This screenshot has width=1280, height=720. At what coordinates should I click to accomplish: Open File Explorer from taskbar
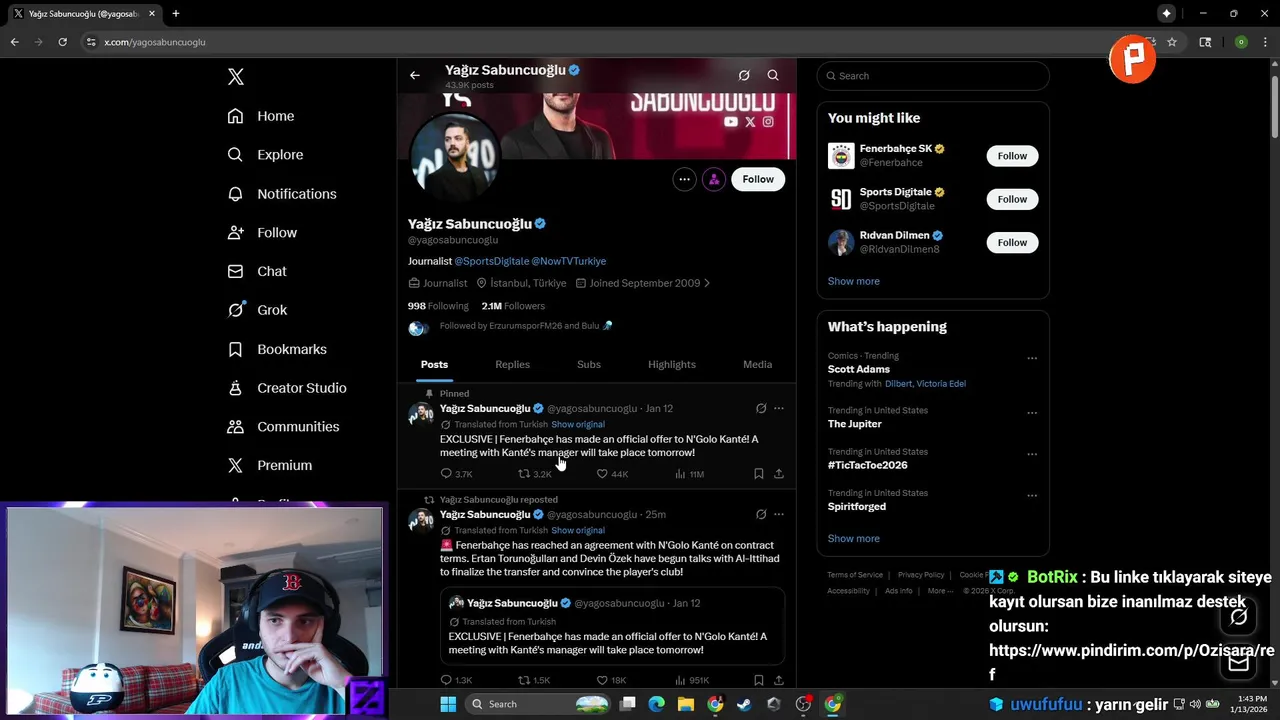point(686,704)
